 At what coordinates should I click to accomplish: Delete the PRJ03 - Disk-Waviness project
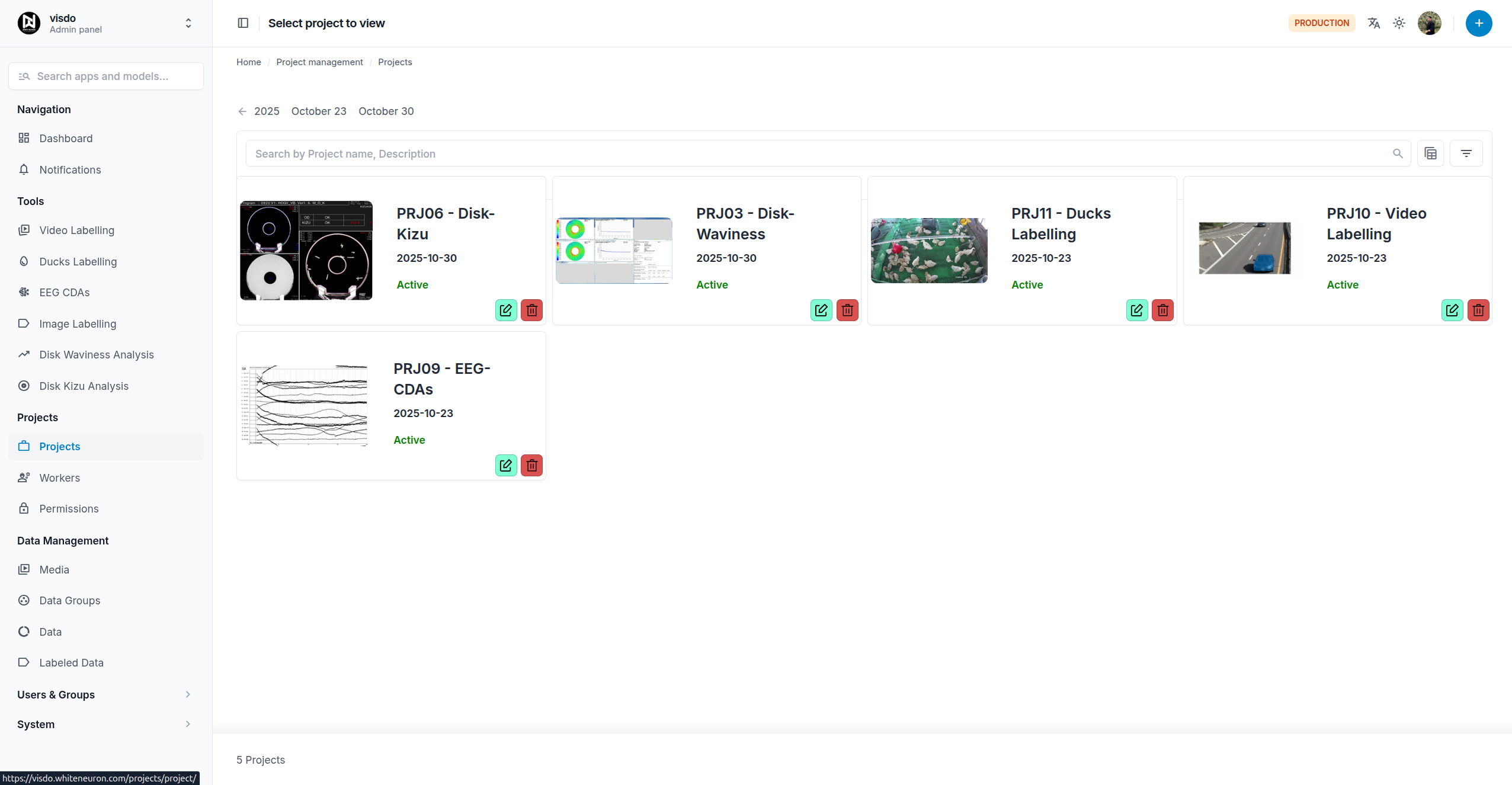(847, 310)
